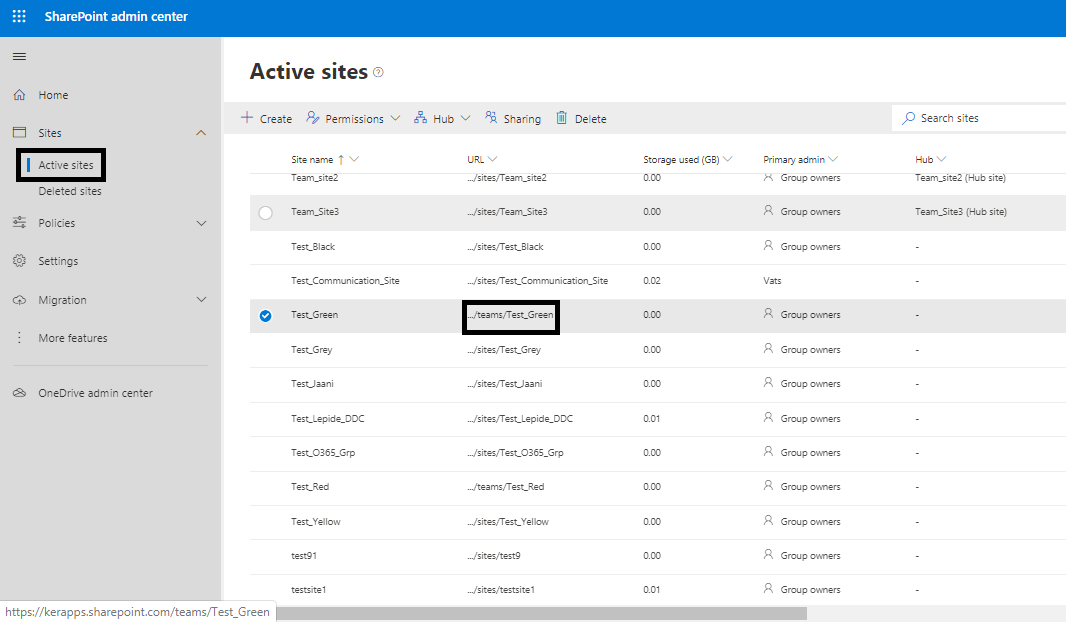Click person icon in Test_Jaani row

[768, 383]
